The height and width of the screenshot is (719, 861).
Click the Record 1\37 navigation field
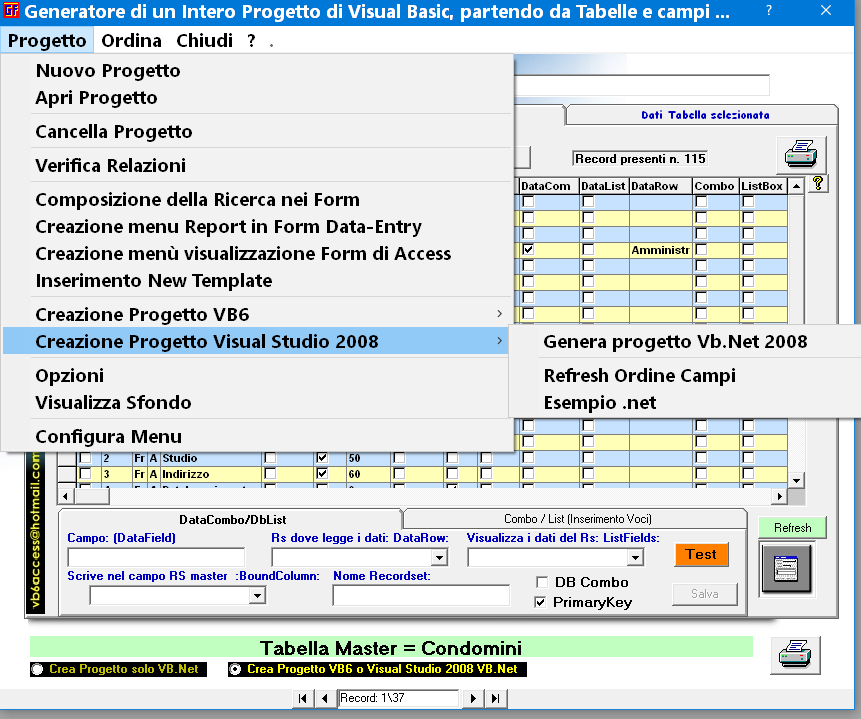point(398,698)
